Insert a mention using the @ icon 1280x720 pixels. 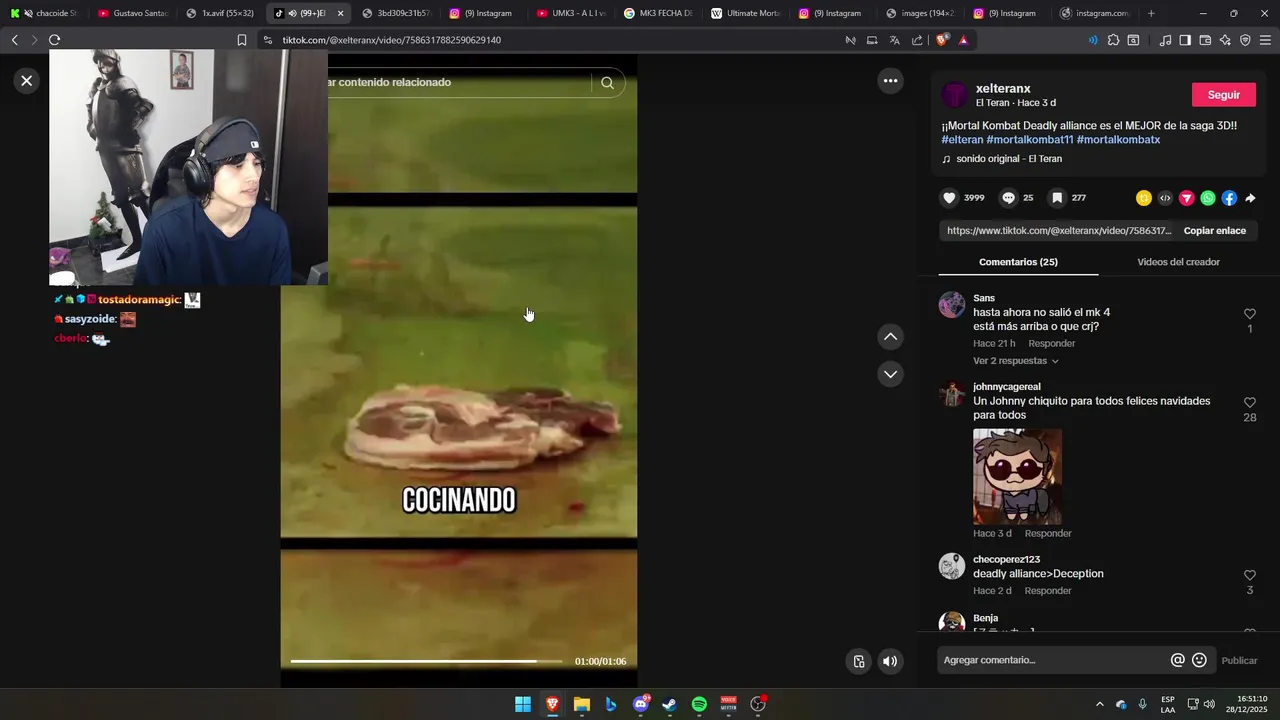1178,660
